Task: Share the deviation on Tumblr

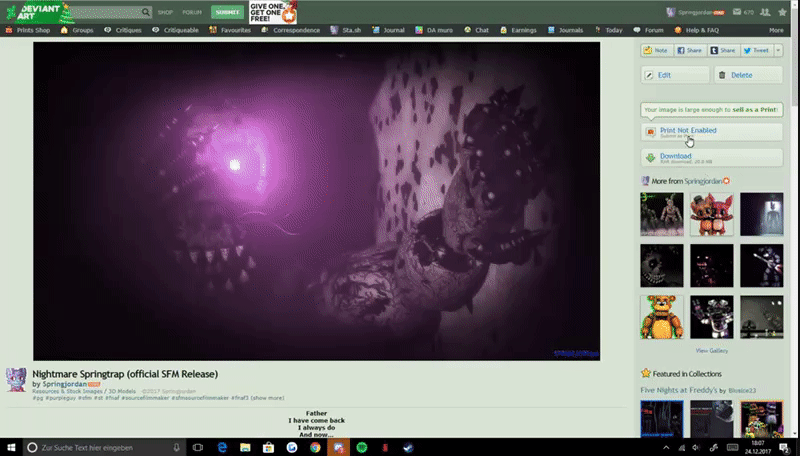Action: click(723, 50)
